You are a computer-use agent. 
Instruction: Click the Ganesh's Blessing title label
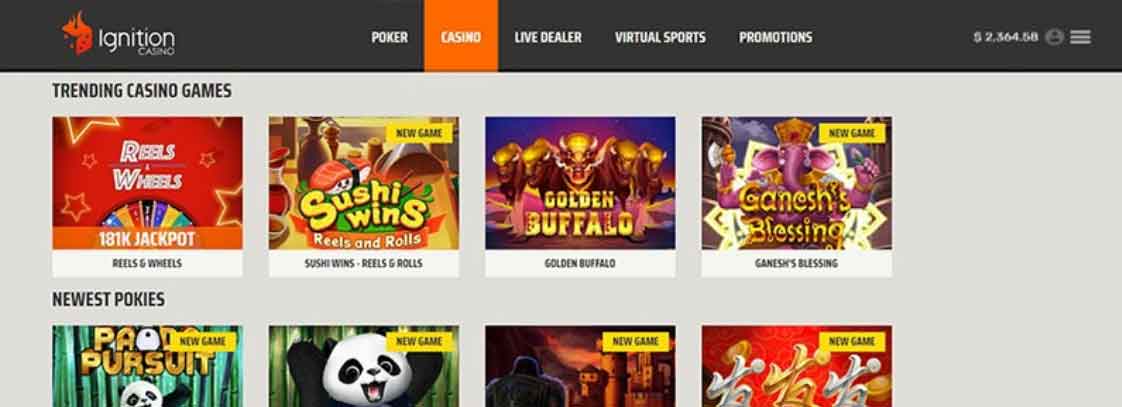796,263
